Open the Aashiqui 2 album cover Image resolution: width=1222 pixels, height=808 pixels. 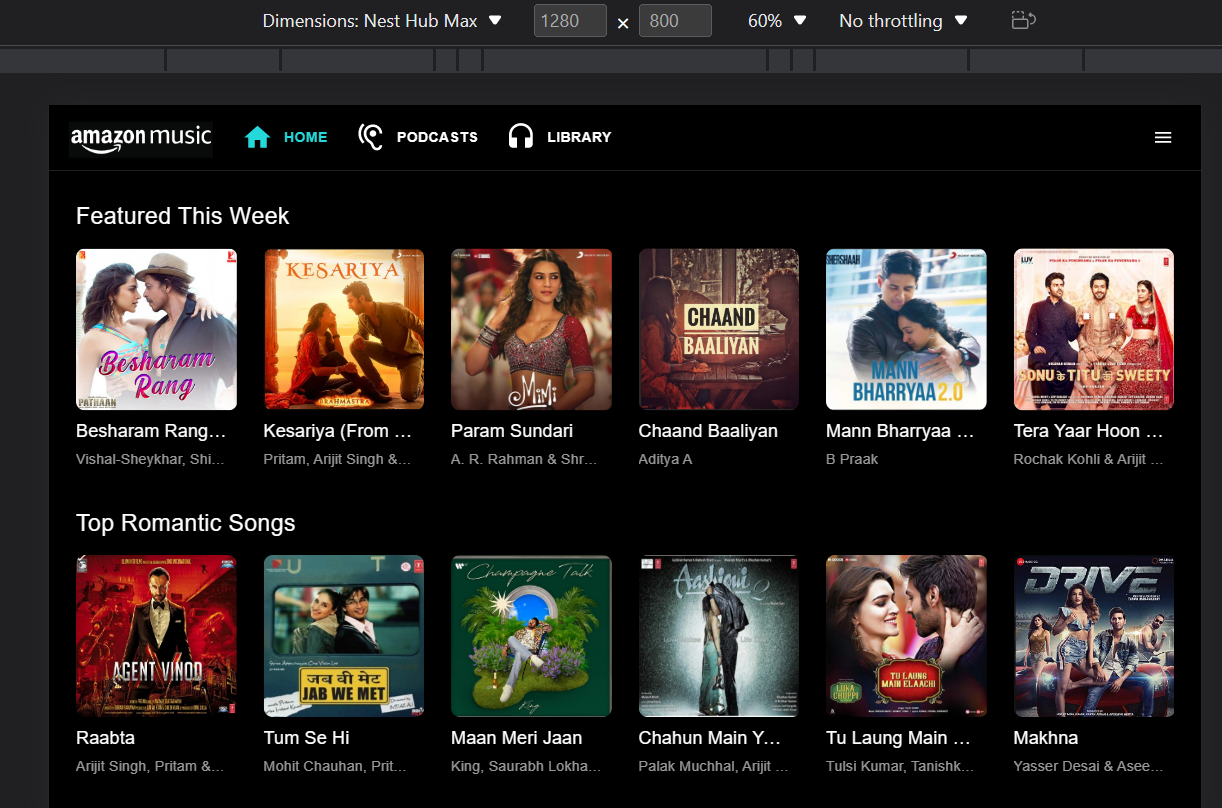pos(719,636)
